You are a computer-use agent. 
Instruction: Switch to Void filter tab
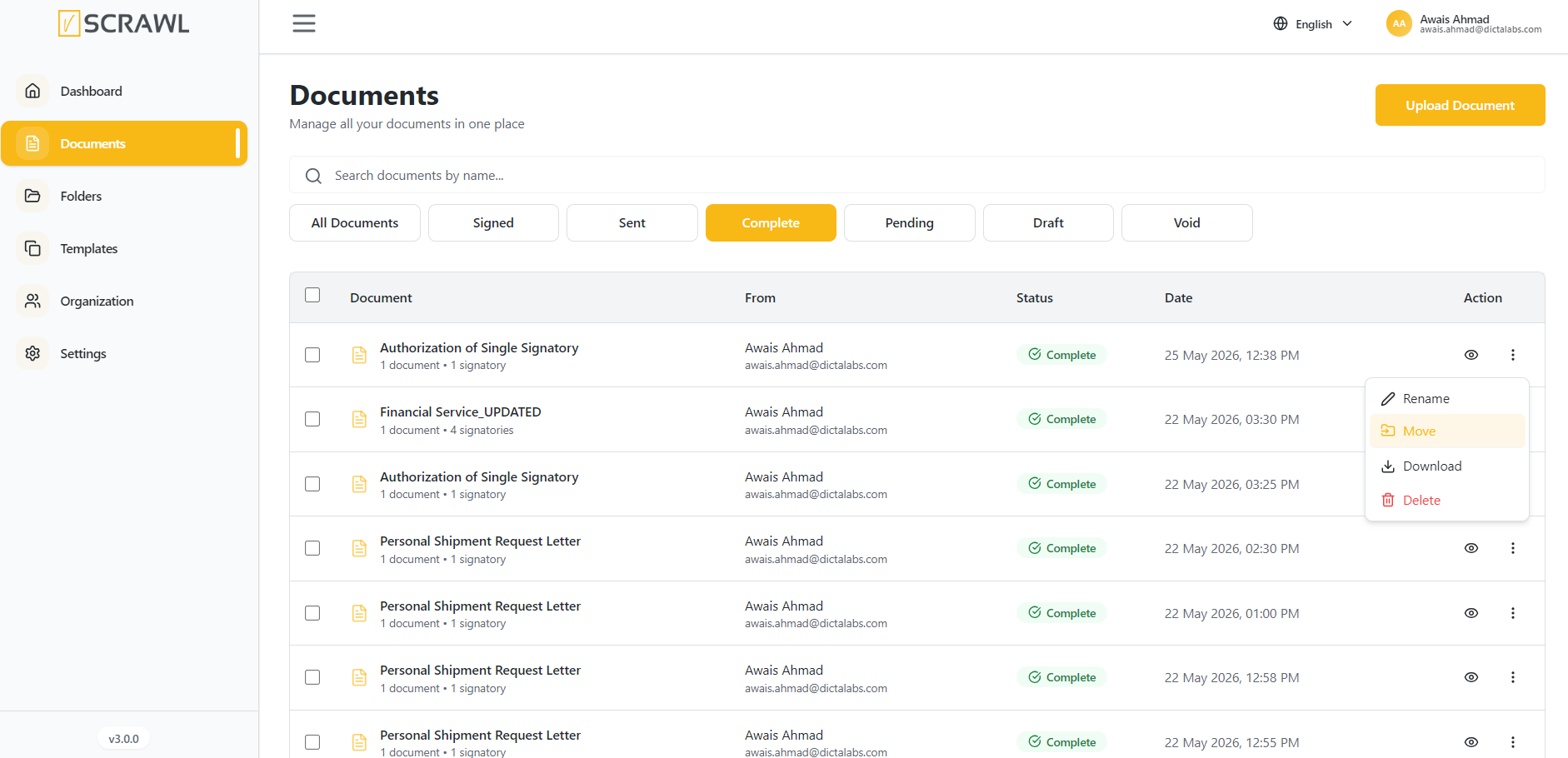pos(1187,223)
